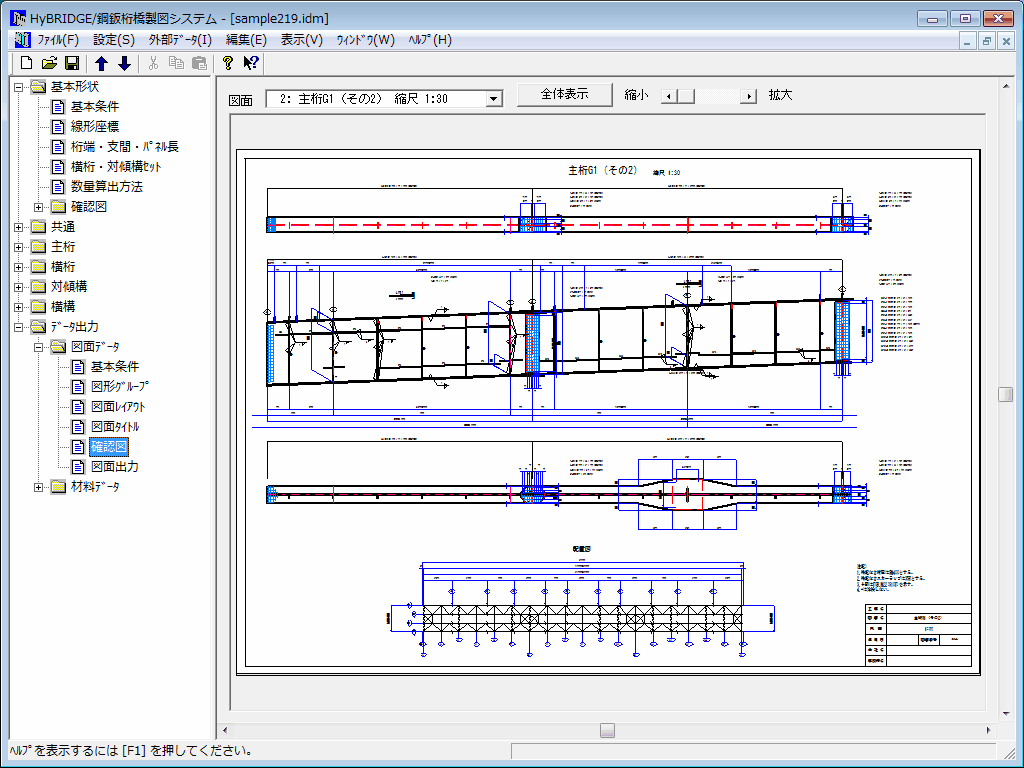The image size is (1024, 768).
Task: Expand the 主桁 tree folder
Action: [x=19, y=247]
